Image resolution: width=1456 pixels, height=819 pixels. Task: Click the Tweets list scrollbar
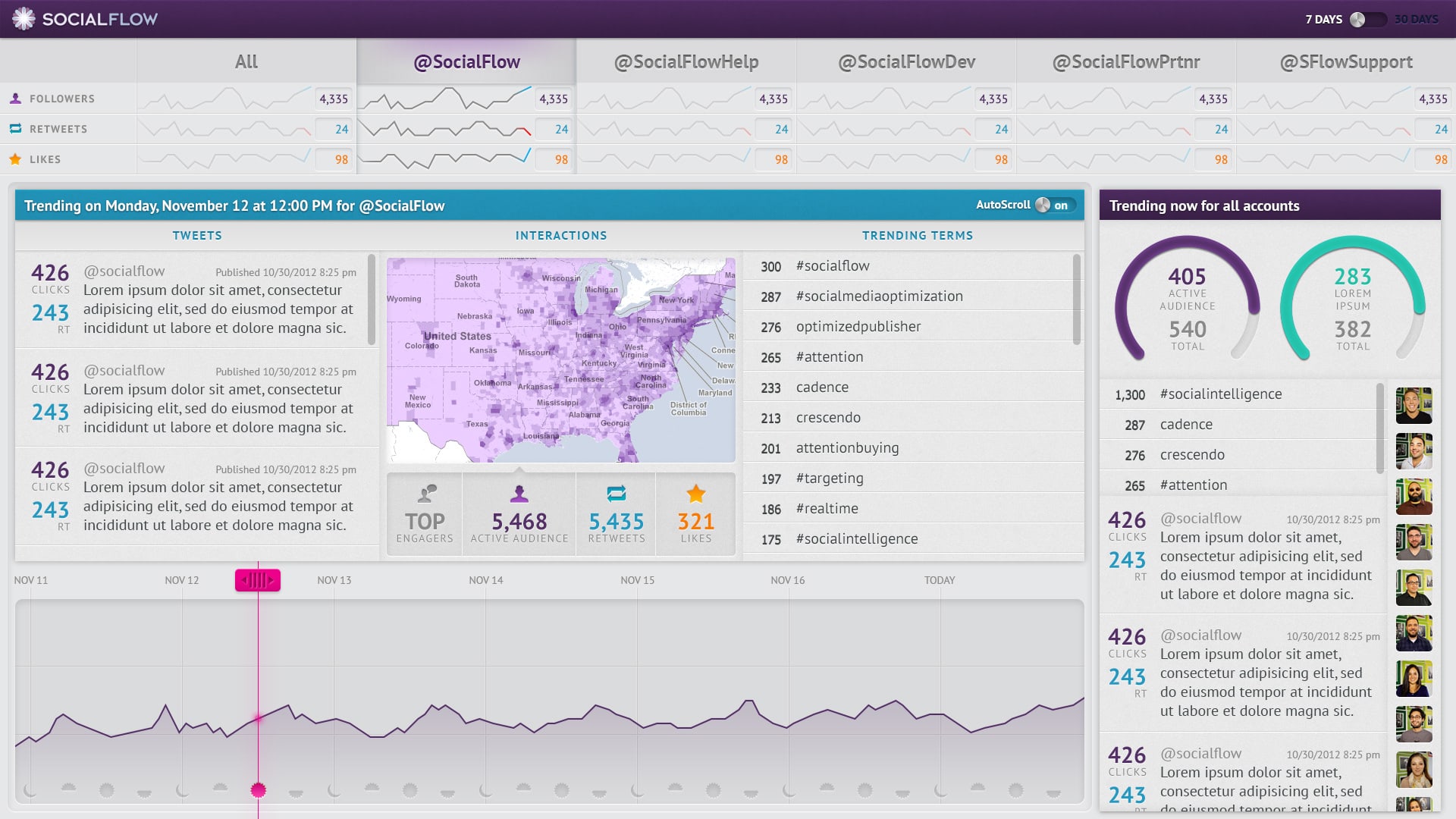coord(372,300)
